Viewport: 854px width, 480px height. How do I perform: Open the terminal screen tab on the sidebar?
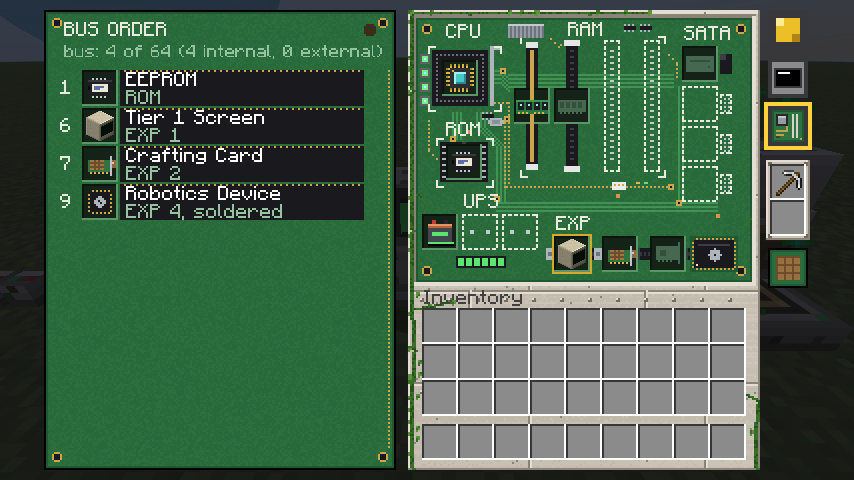click(x=788, y=78)
